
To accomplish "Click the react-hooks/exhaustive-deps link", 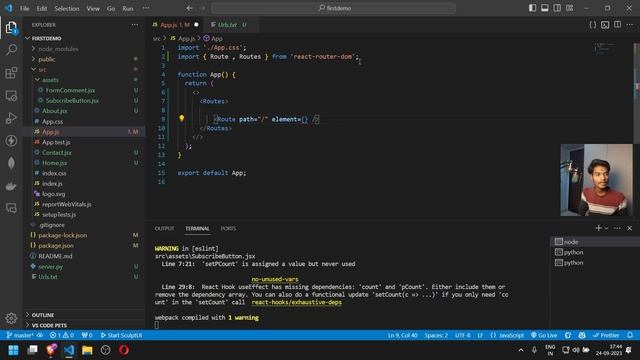I will click(296, 302).
